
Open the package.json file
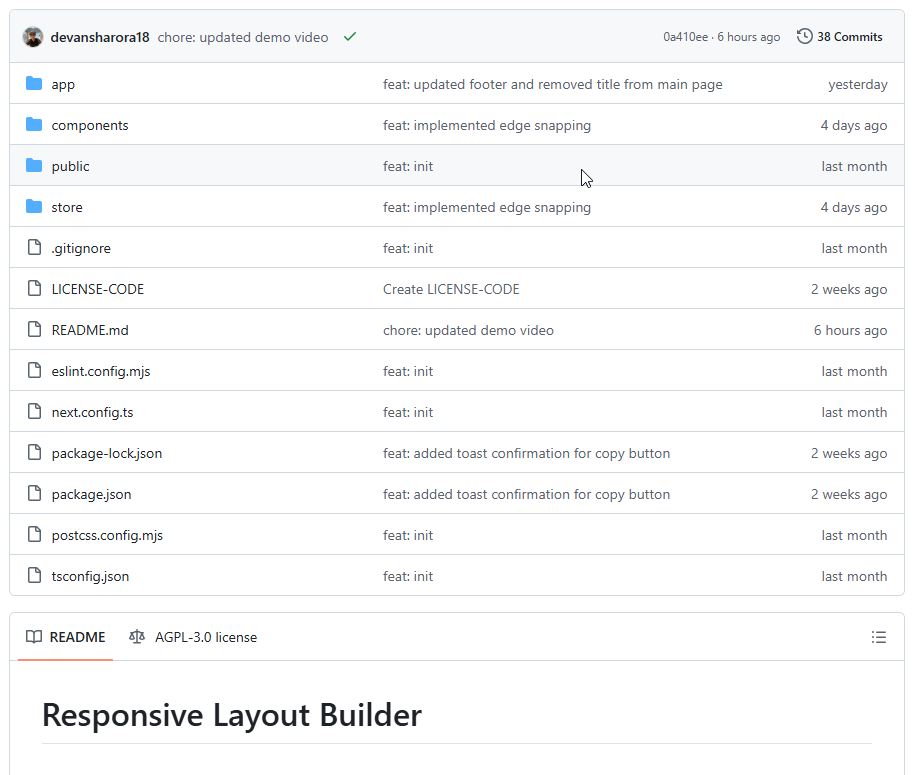click(91, 494)
